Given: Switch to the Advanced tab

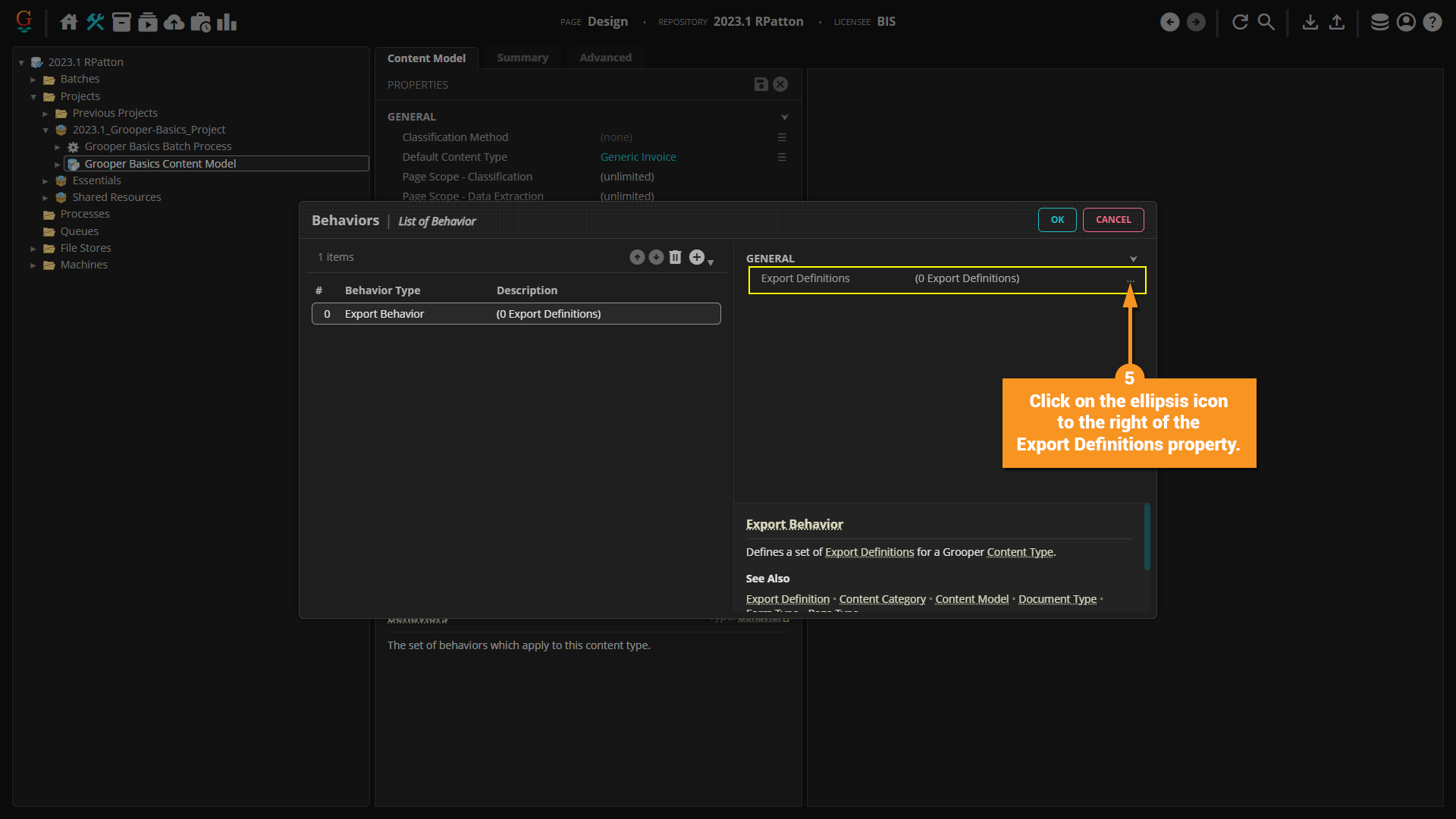Looking at the screenshot, I should click(605, 58).
